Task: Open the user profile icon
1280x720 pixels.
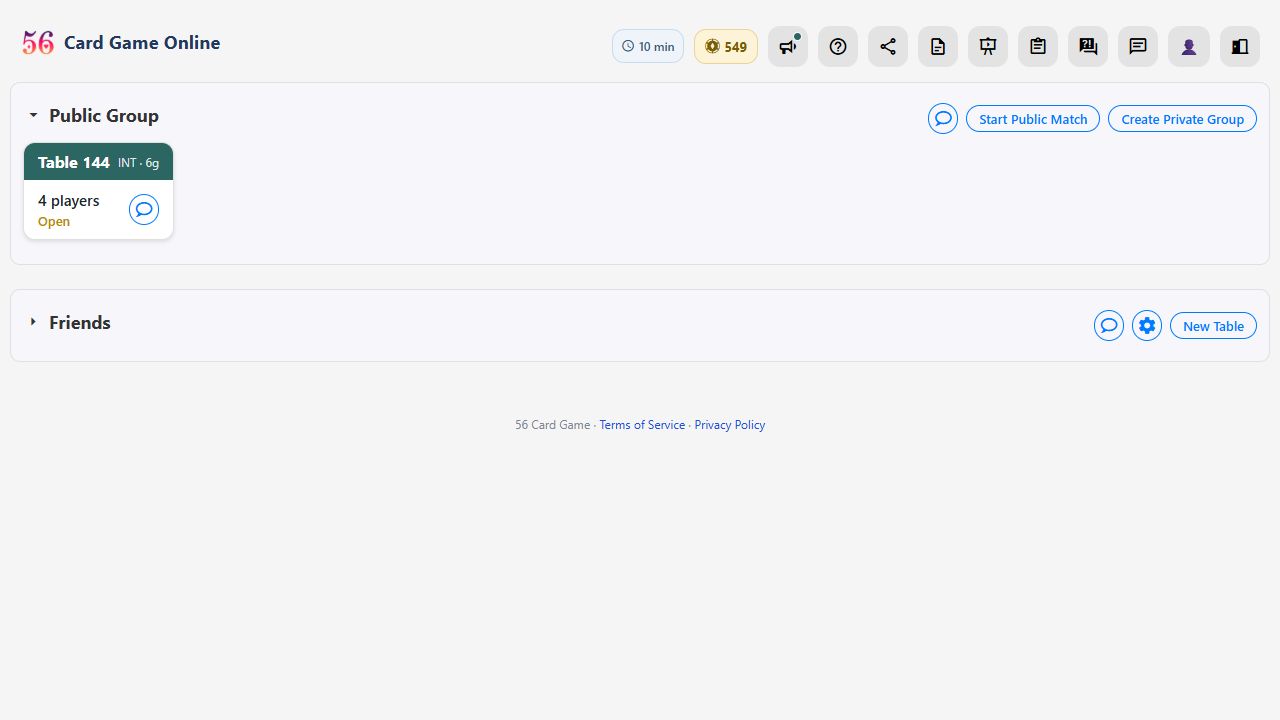Action: (1189, 46)
